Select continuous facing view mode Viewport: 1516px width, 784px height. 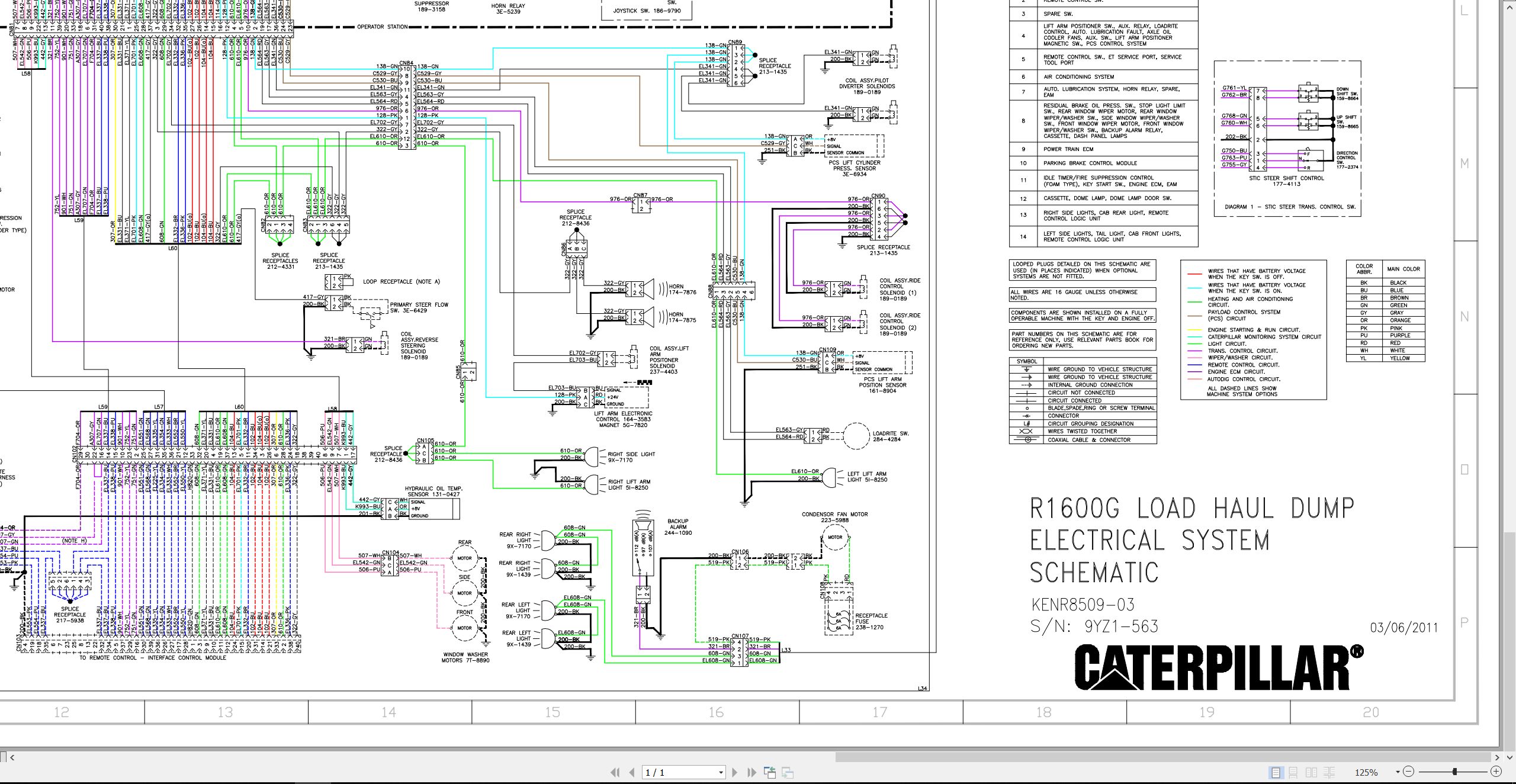pyautogui.click(x=1329, y=772)
